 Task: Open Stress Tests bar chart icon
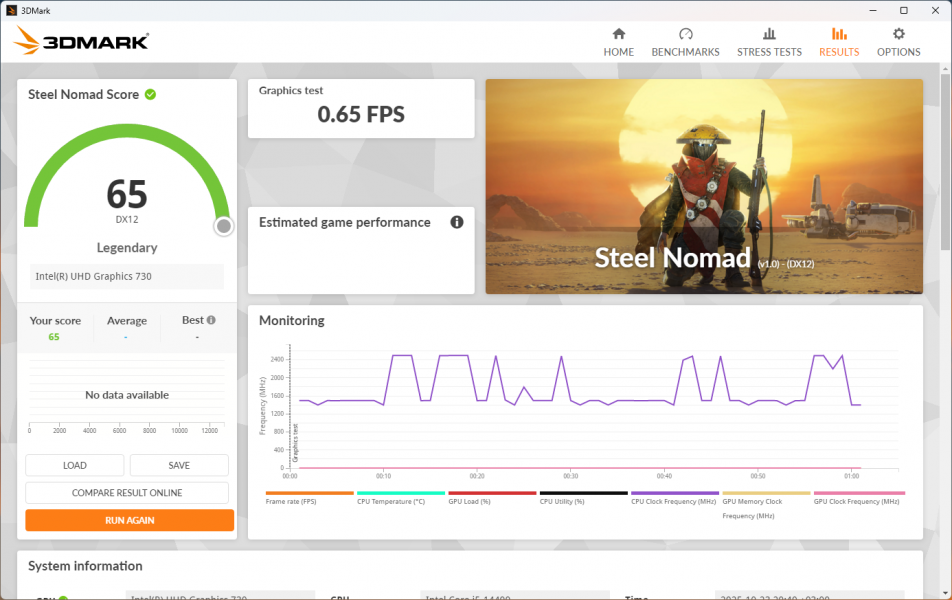(769, 34)
